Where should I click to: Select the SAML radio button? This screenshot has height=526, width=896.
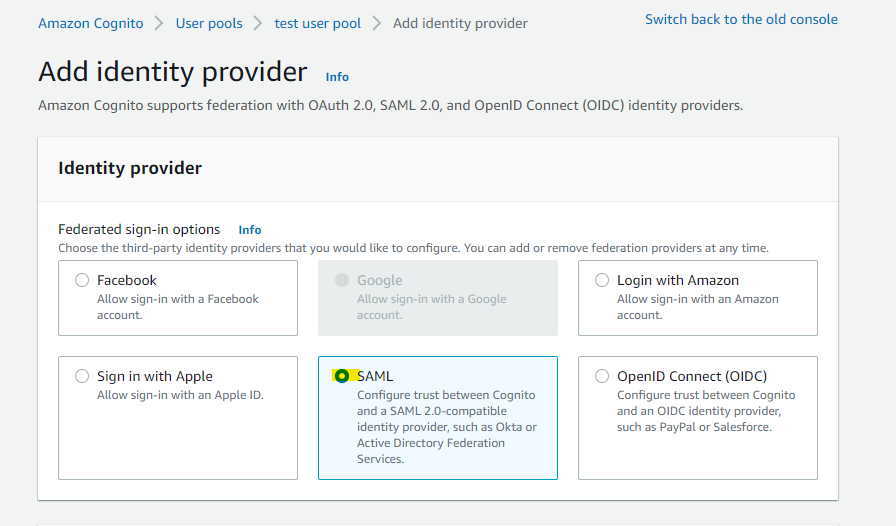pyautogui.click(x=342, y=376)
